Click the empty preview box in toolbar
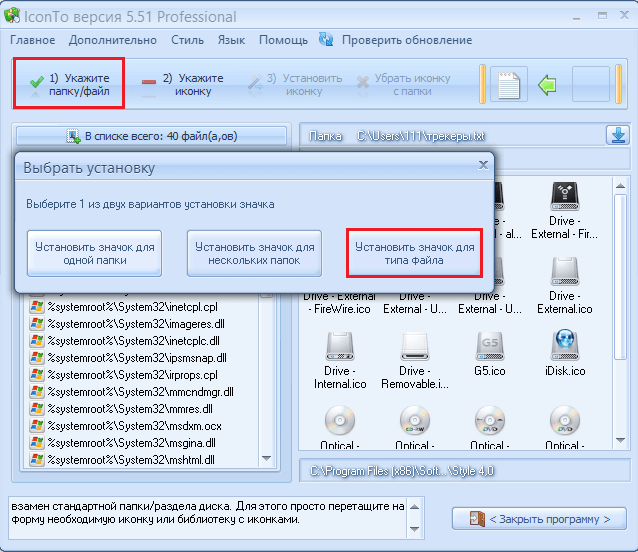 (x=591, y=84)
